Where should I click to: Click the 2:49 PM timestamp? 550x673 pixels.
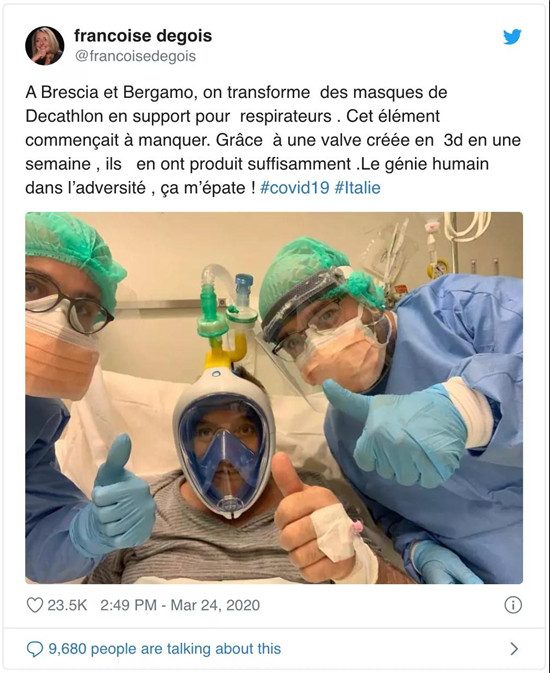click(128, 605)
